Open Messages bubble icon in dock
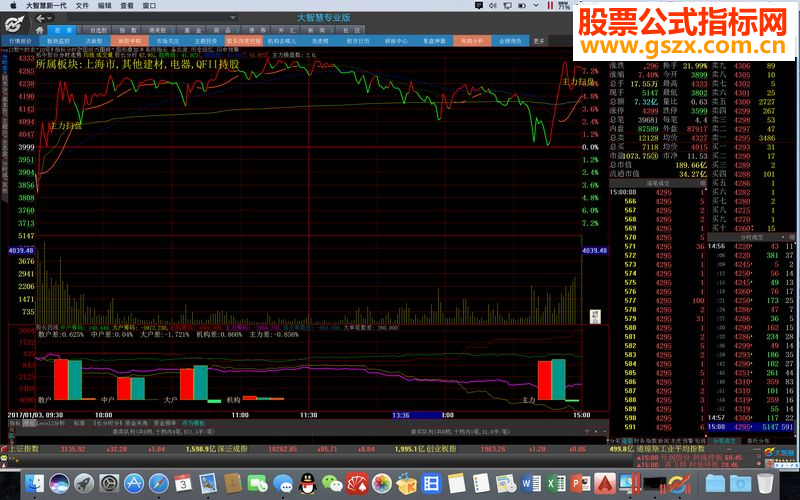Screen dimensions: 800x500 283,483
